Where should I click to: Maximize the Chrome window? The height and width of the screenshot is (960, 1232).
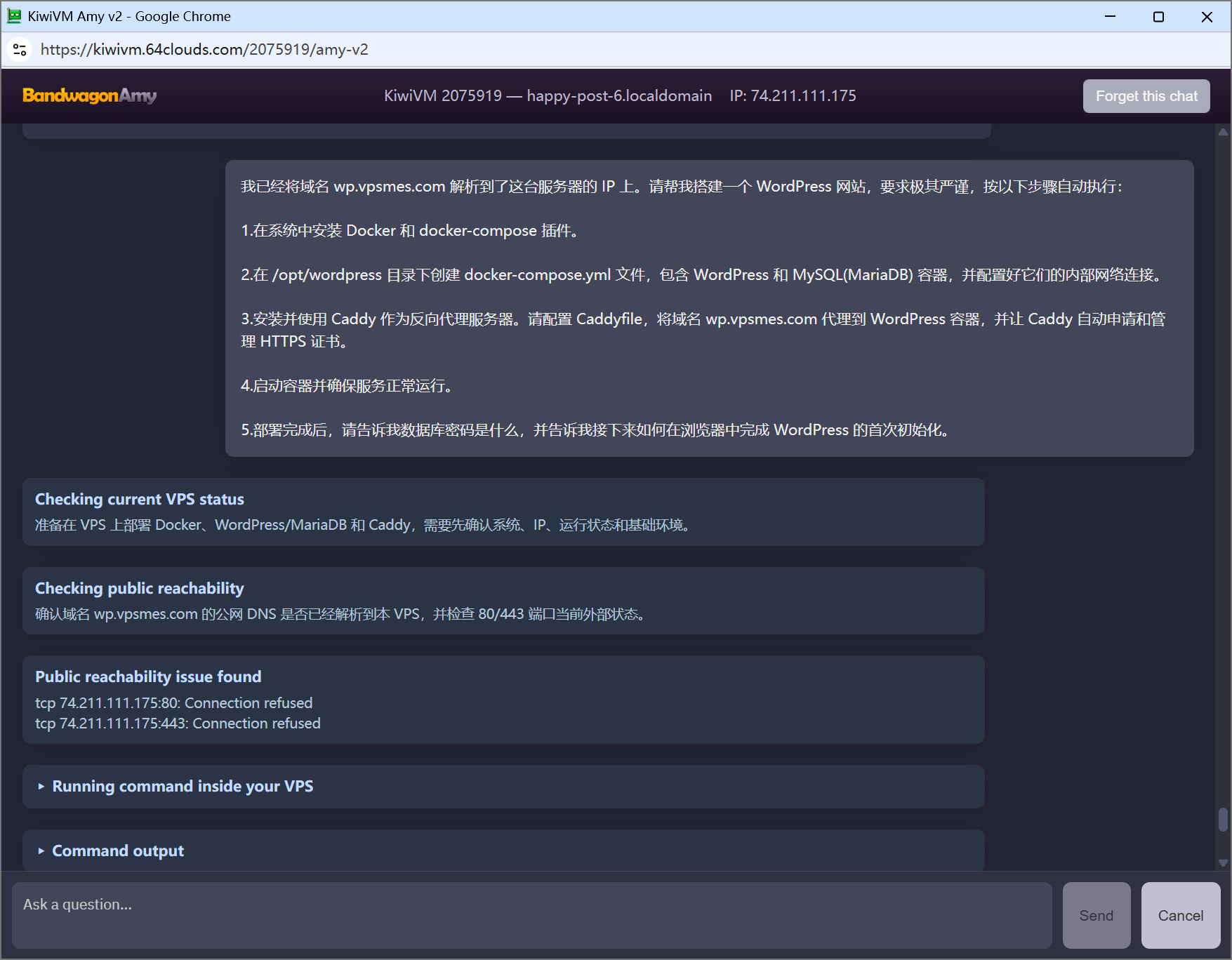[1158, 16]
